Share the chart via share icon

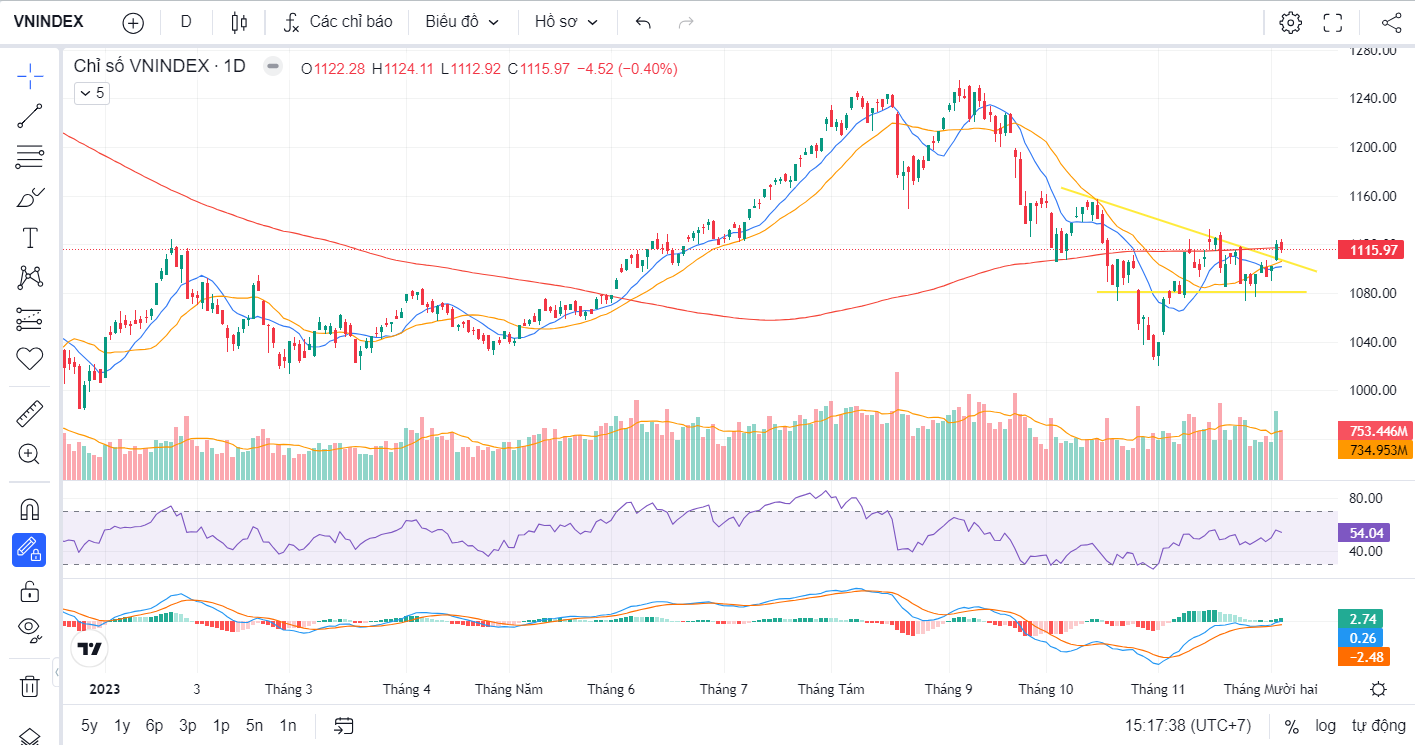(x=1391, y=22)
